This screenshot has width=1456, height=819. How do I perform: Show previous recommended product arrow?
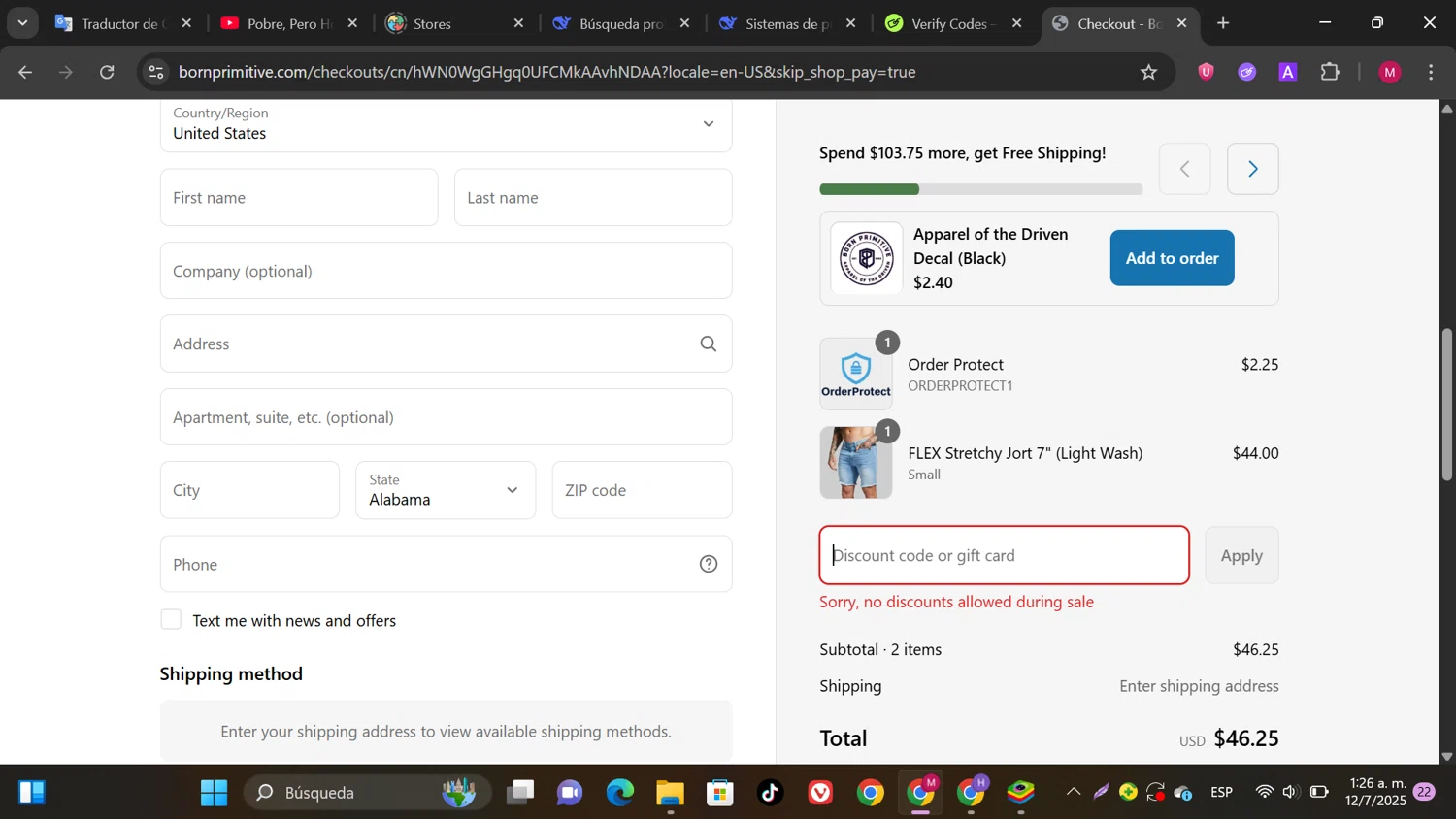(x=1184, y=169)
